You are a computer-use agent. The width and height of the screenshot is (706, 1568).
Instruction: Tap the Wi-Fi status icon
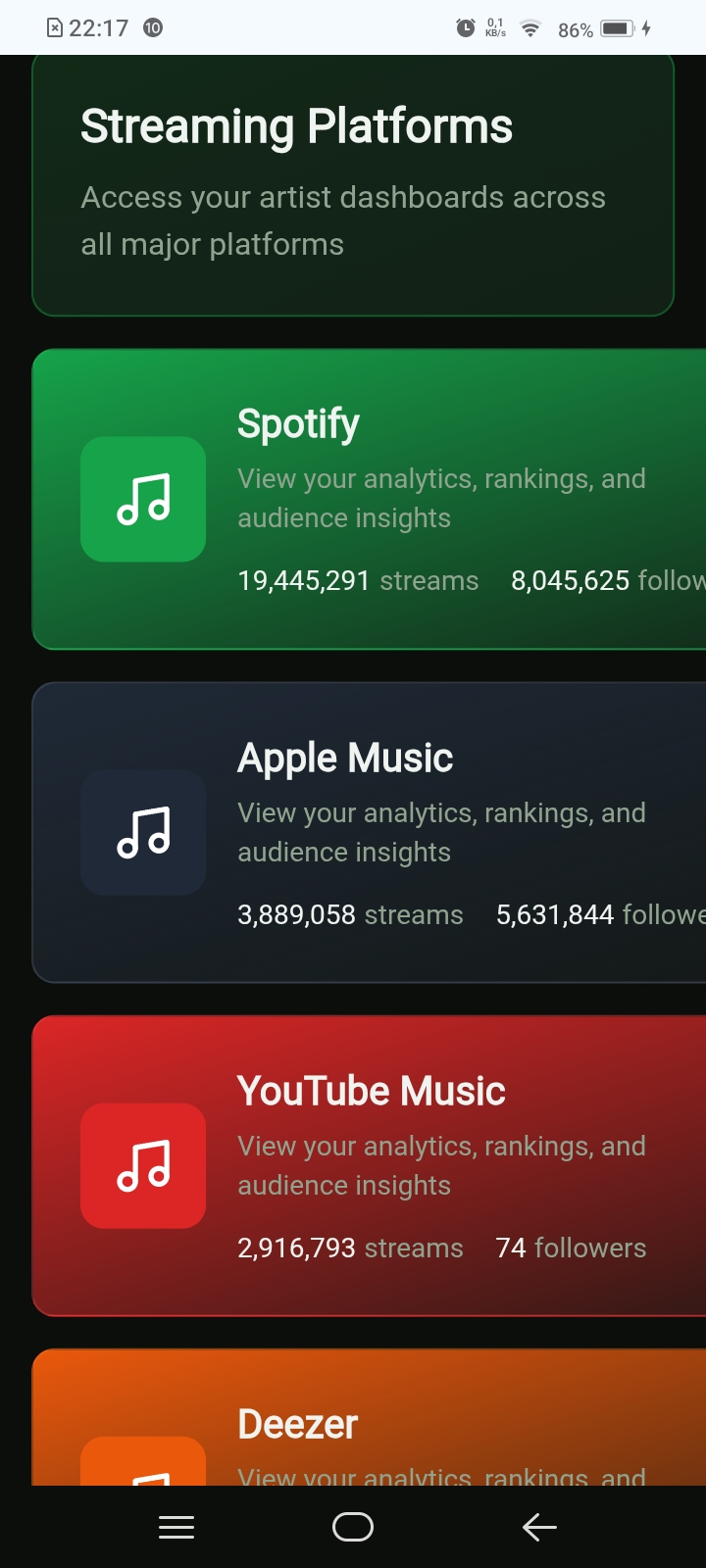point(530,28)
